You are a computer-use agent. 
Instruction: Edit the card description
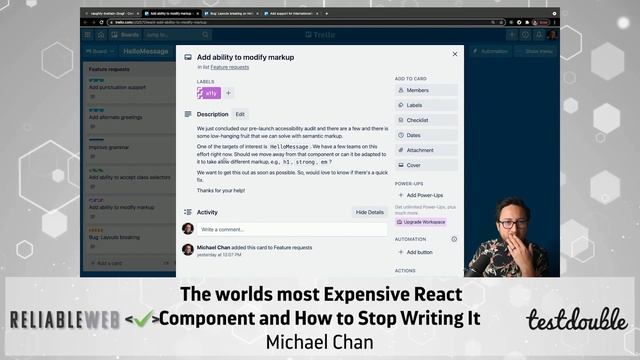click(x=240, y=114)
